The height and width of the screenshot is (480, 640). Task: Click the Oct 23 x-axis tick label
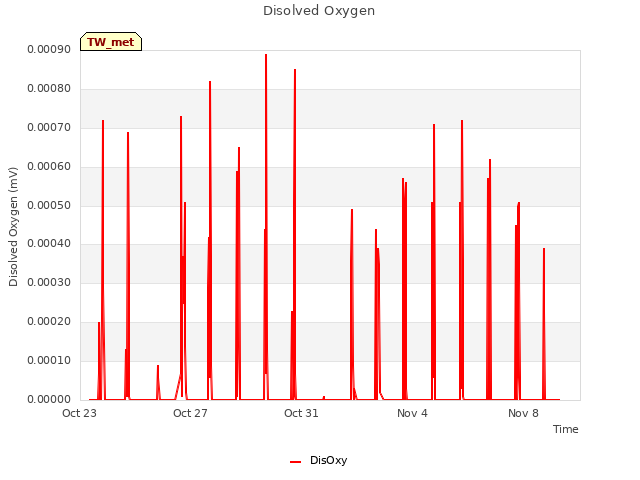pyautogui.click(x=79, y=413)
